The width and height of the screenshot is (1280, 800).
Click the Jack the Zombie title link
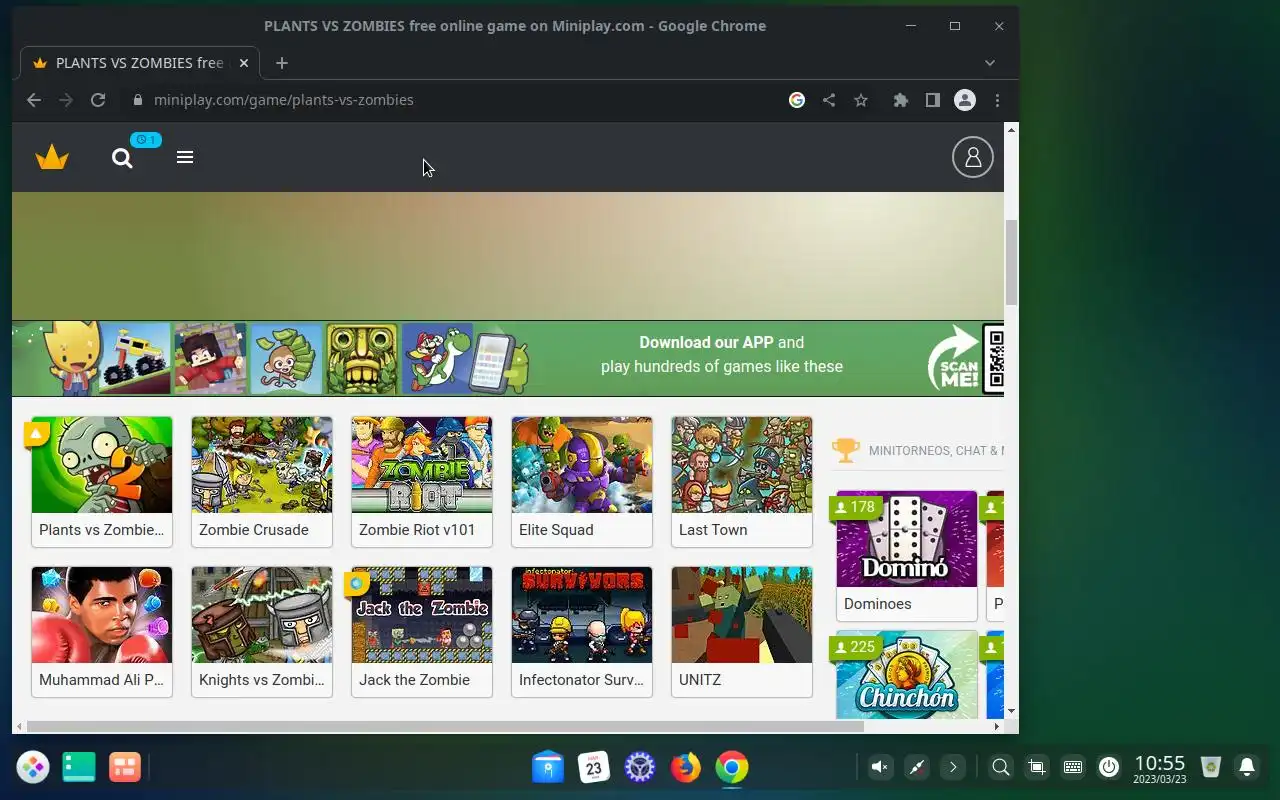click(414, 680)
